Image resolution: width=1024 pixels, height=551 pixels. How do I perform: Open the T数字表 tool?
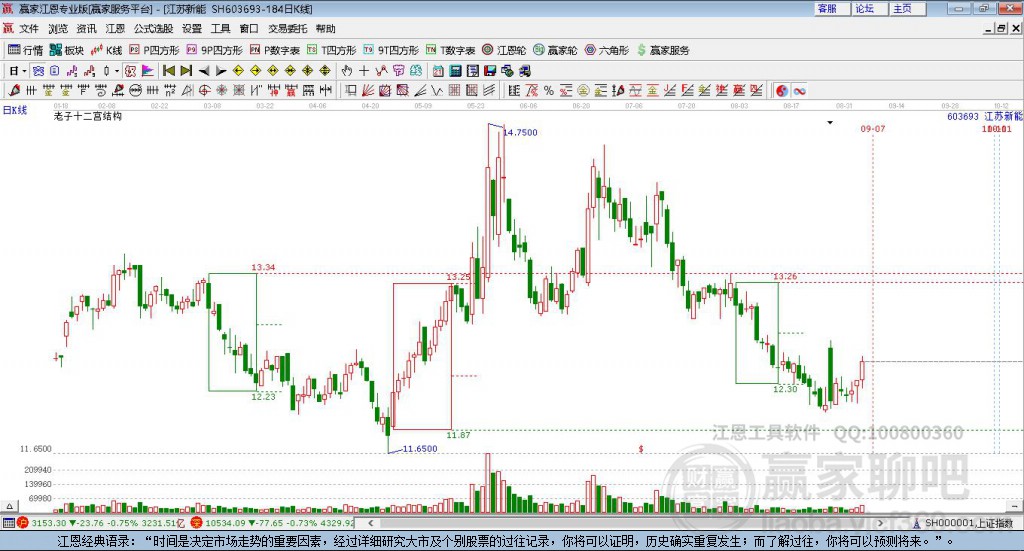coord(451,50)
